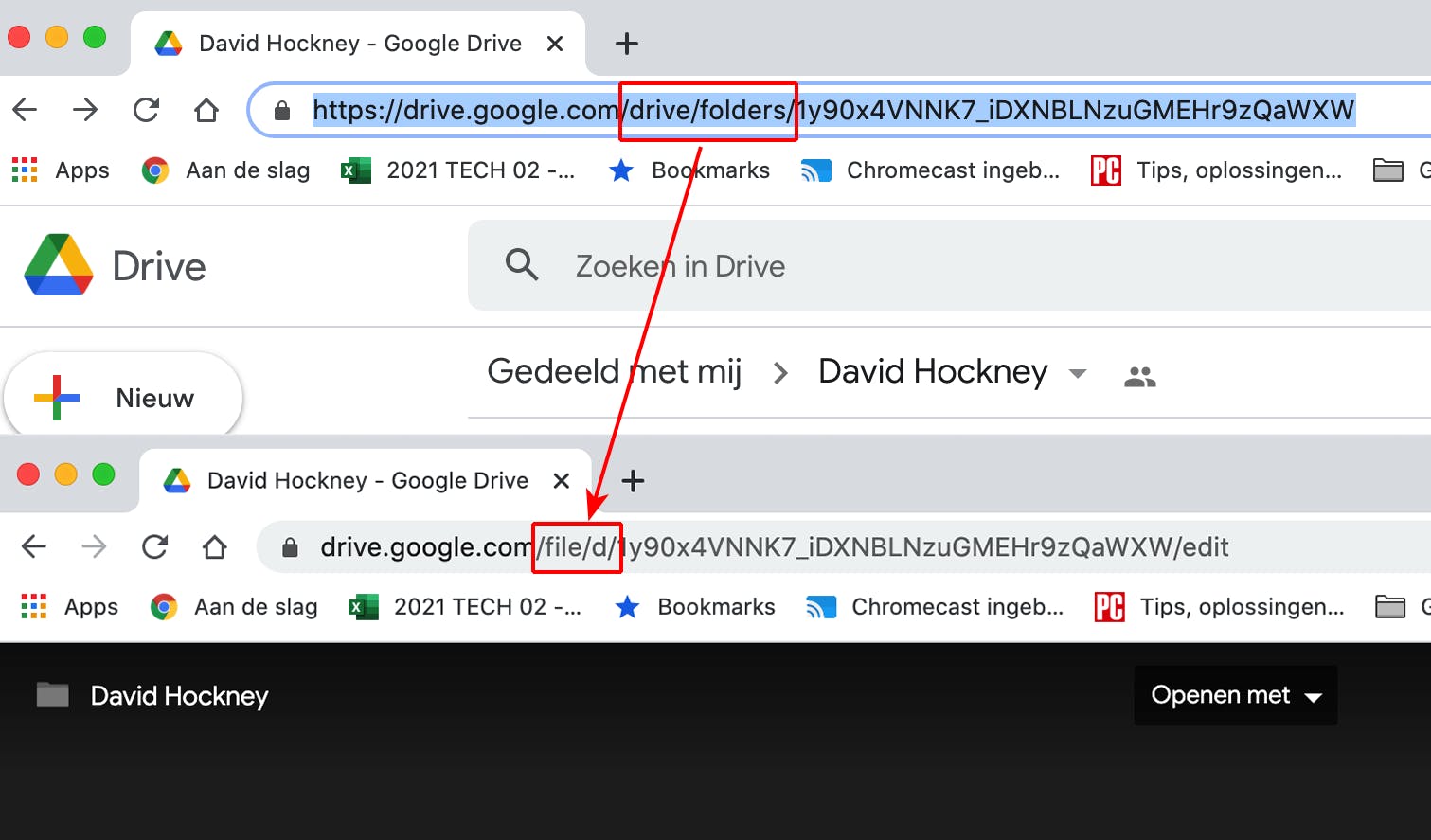
Task: Select the lower David Hockney browser tab
Action: tap(365, 480)
